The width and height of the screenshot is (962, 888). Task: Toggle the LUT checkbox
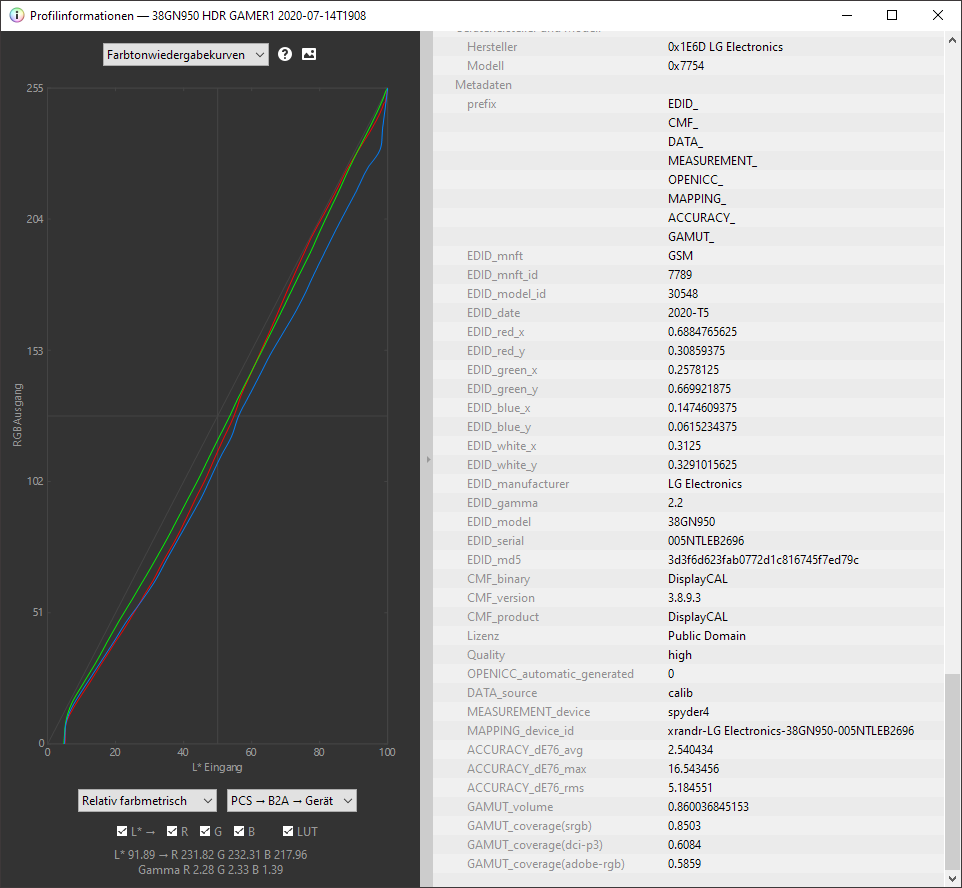point(288,832)
